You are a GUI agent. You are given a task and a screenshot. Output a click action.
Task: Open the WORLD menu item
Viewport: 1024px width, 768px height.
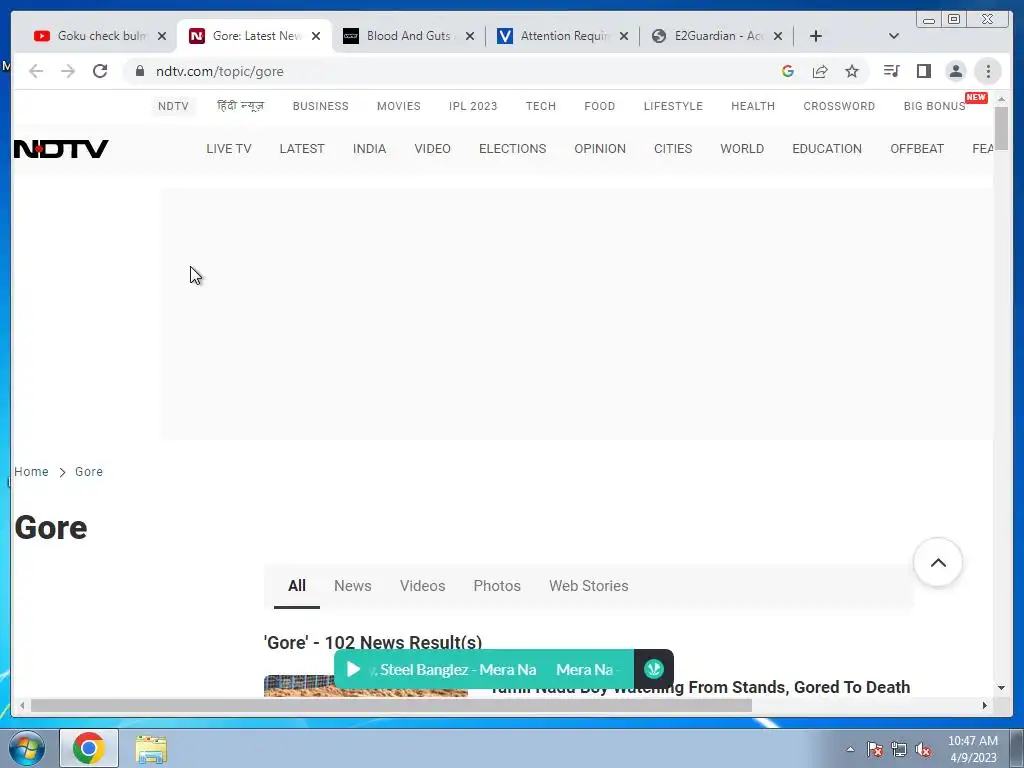coord(742,149)
